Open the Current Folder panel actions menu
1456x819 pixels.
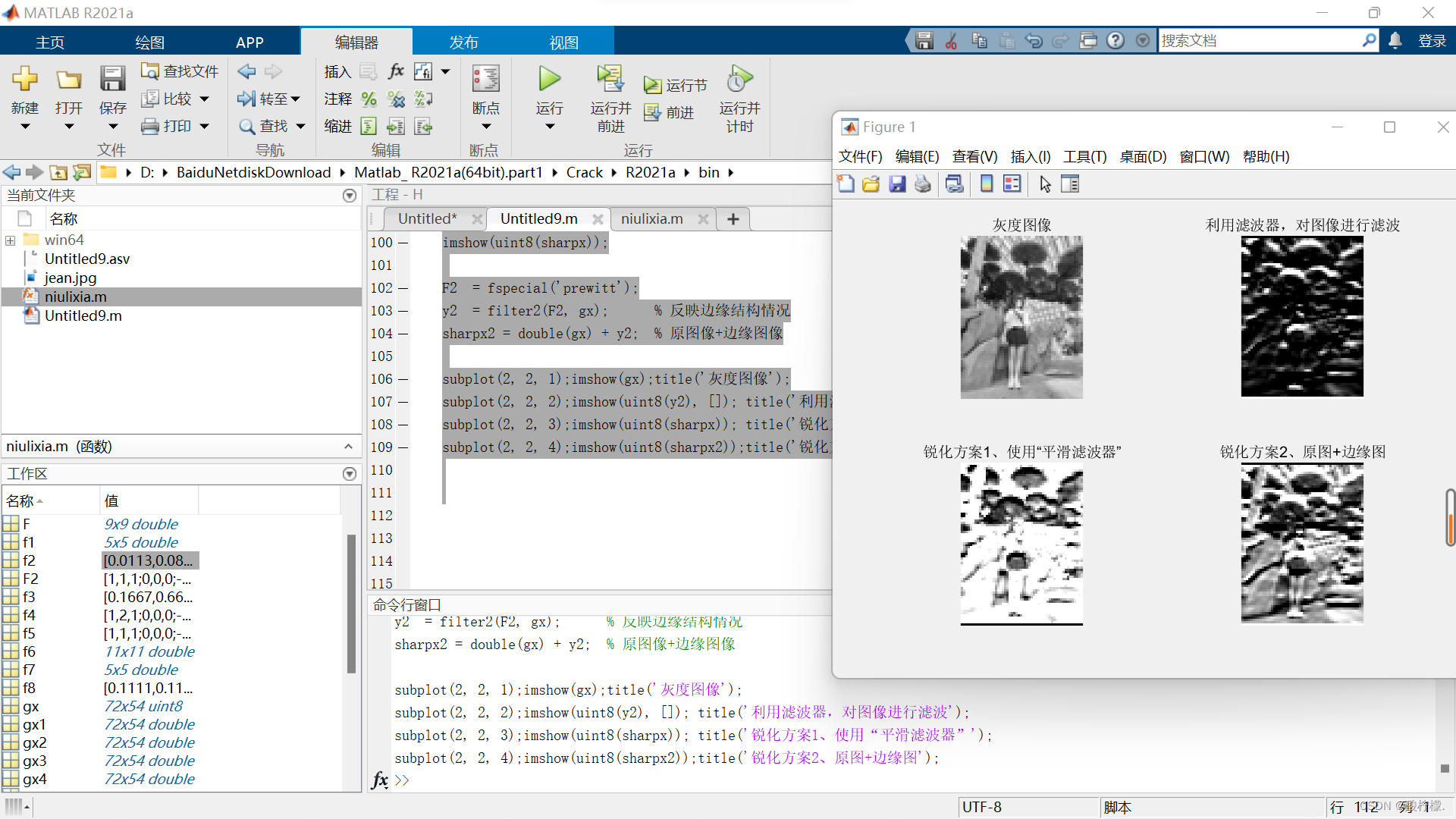point(350,196)
